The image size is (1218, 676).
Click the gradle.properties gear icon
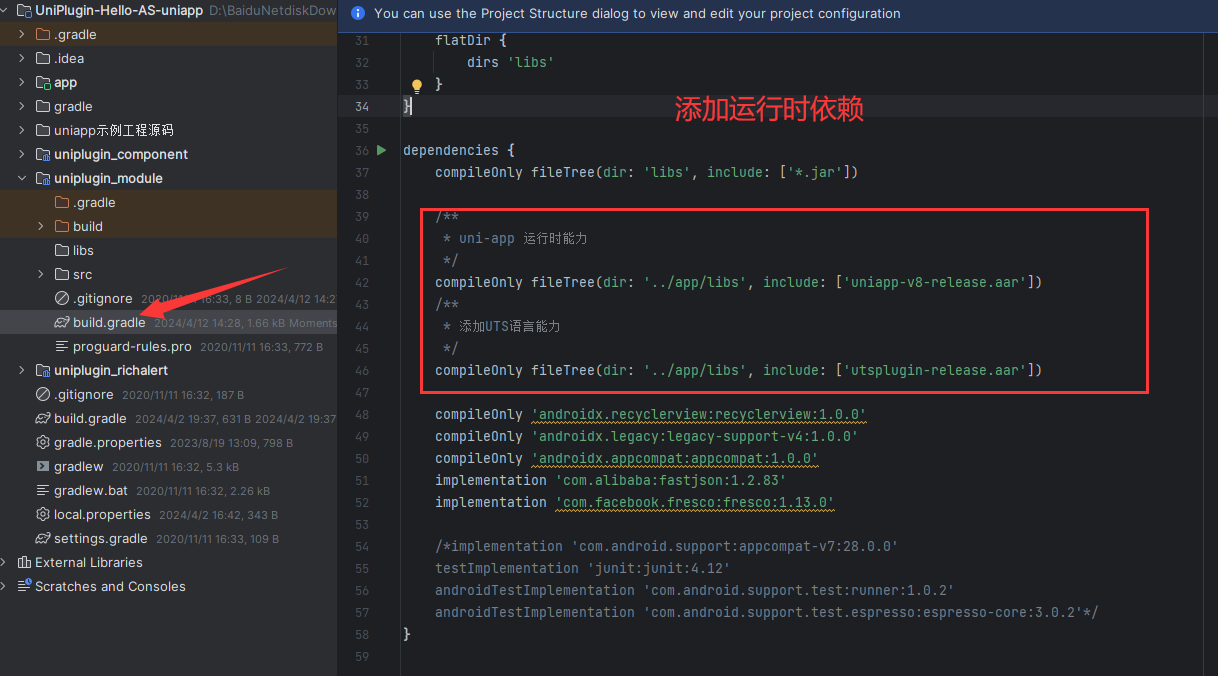click(x=43, y=442)
